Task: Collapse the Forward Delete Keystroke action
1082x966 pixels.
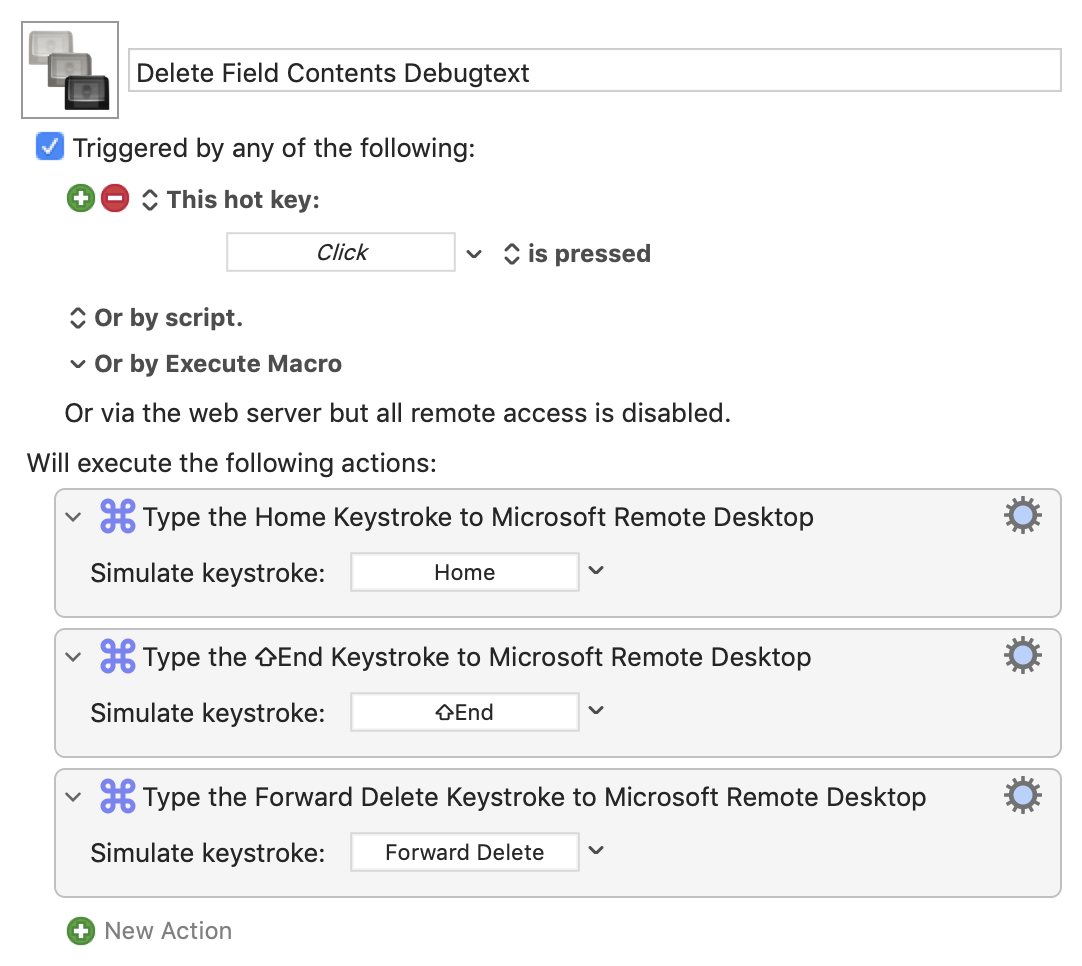Action: (x=73, y=797)
